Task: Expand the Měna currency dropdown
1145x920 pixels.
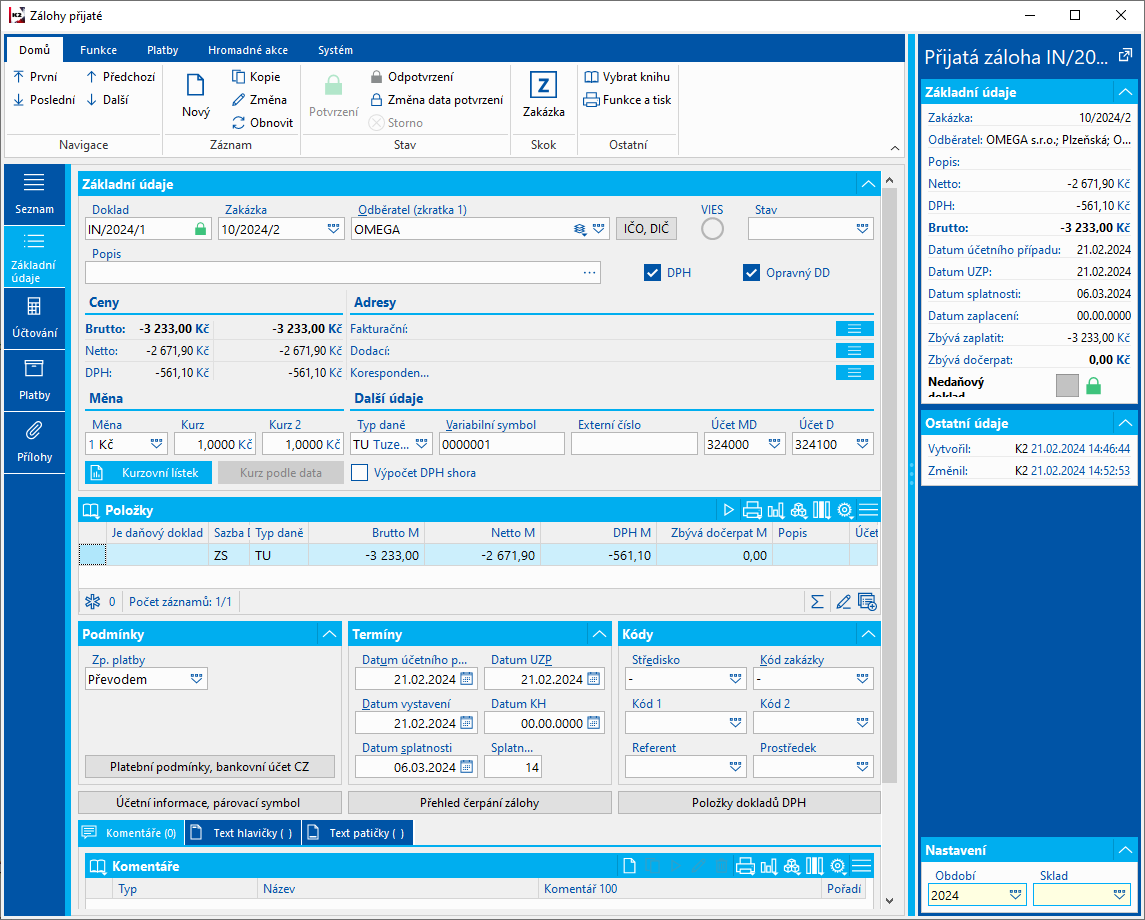Action: [157, 444]
